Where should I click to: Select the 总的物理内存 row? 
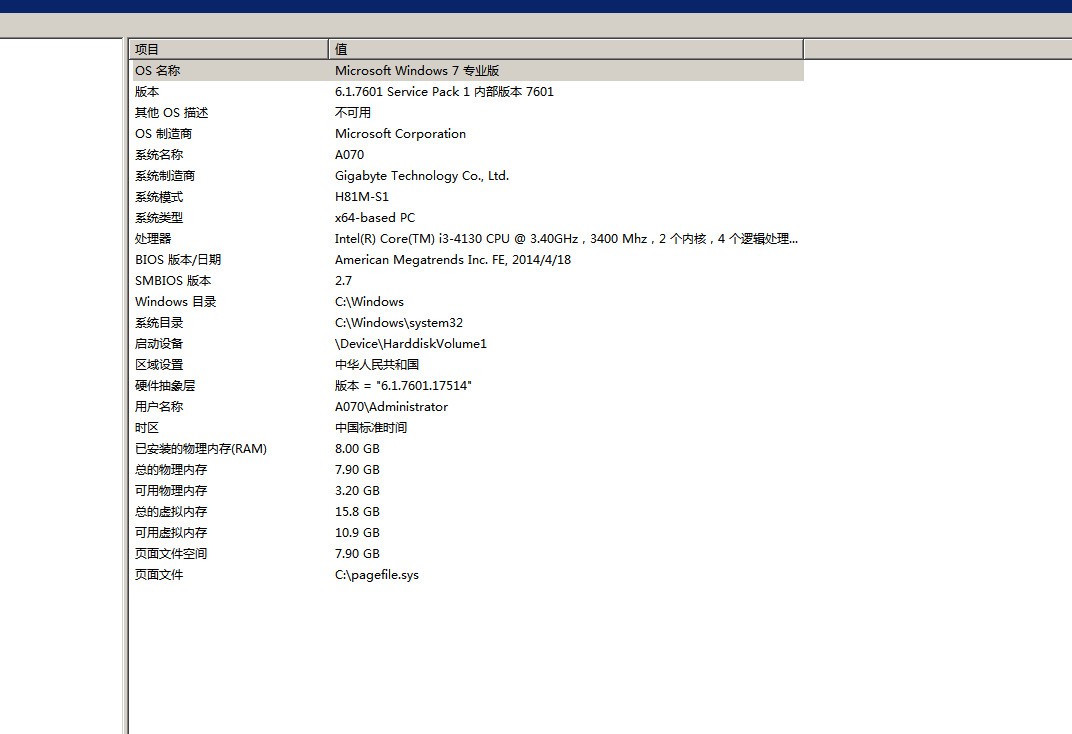coord(468,470)
